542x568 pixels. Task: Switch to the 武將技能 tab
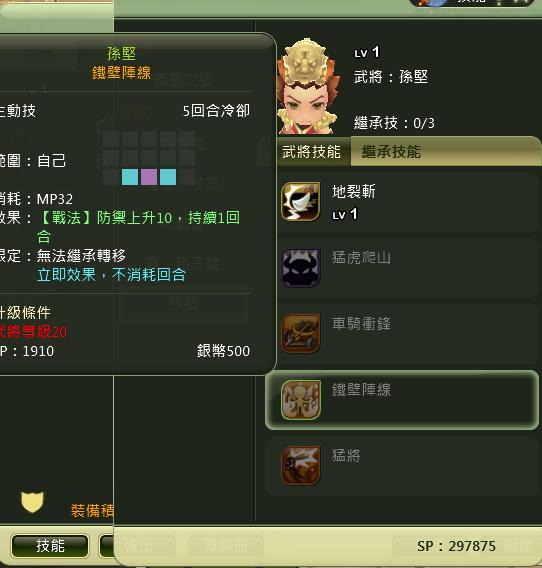pyautogui.click(x=312, y=151)
